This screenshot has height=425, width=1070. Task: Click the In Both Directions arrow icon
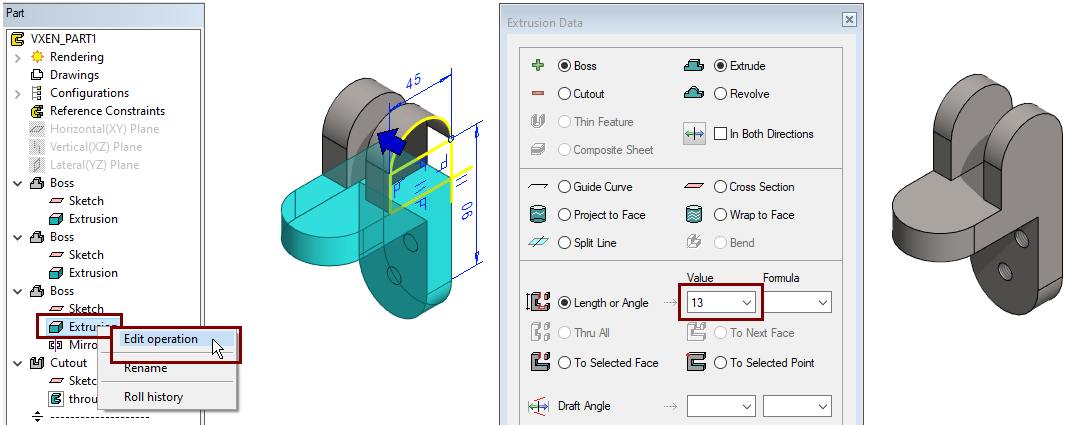[694, 134]
